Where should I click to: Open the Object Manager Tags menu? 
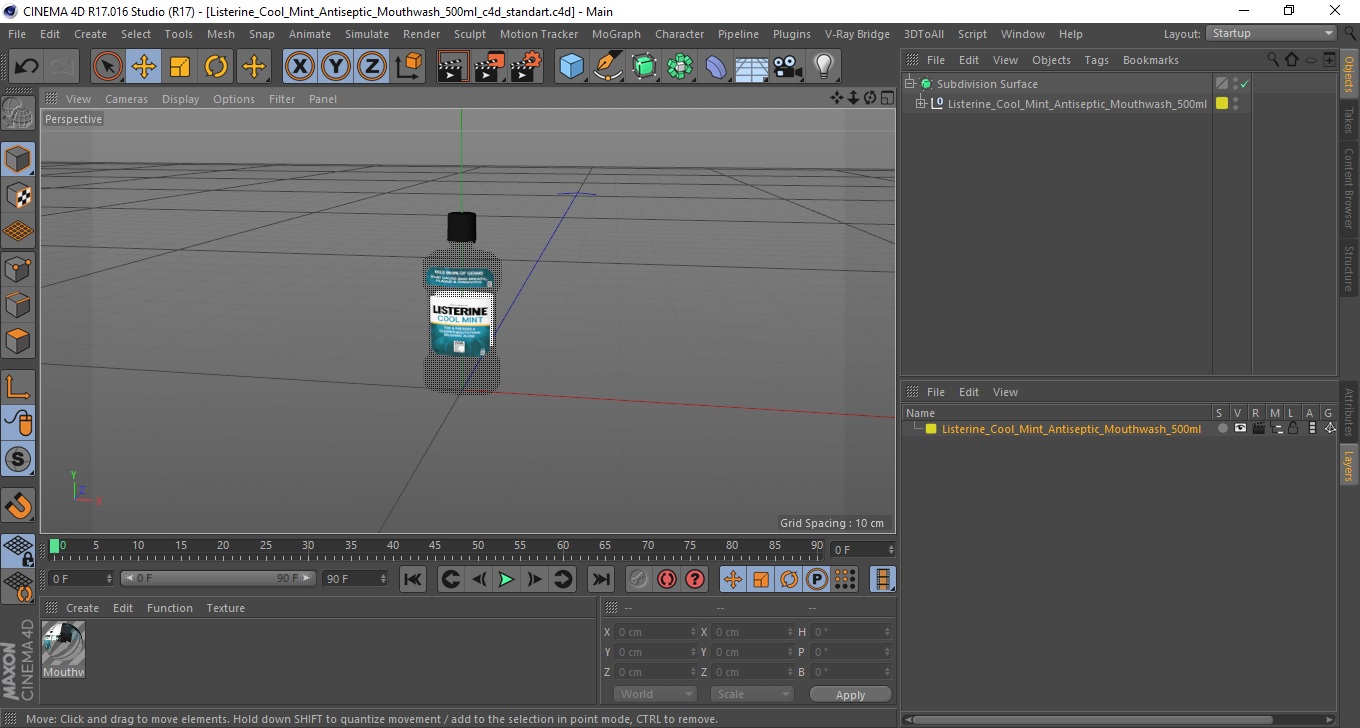tap(1096, 60)
